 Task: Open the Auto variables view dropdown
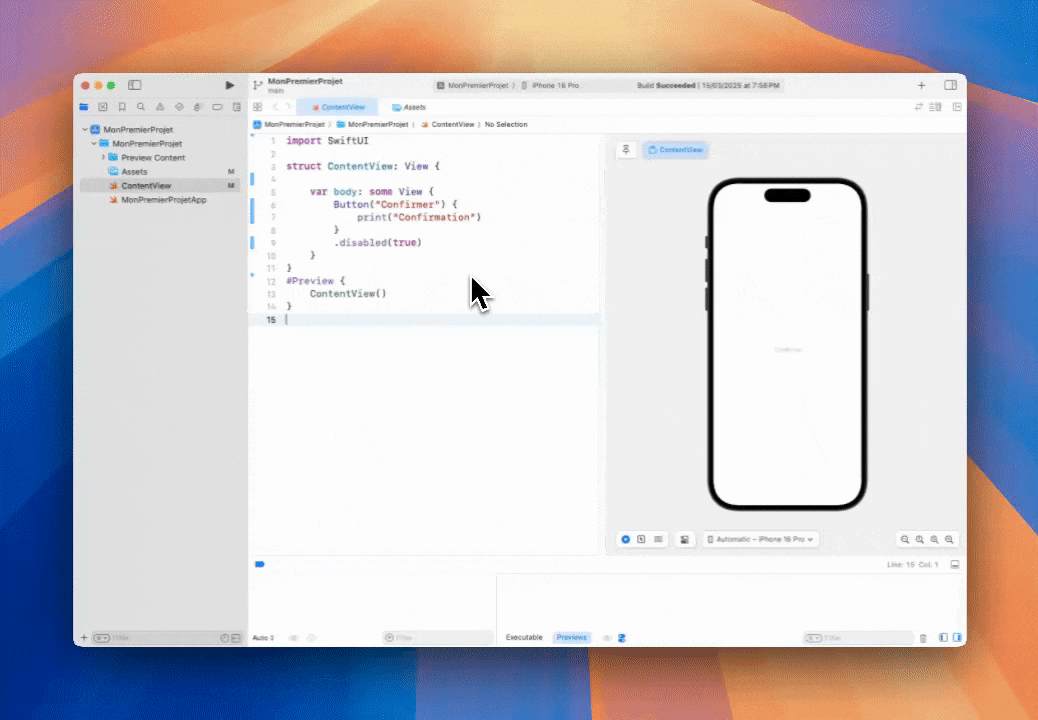point(263,638)
